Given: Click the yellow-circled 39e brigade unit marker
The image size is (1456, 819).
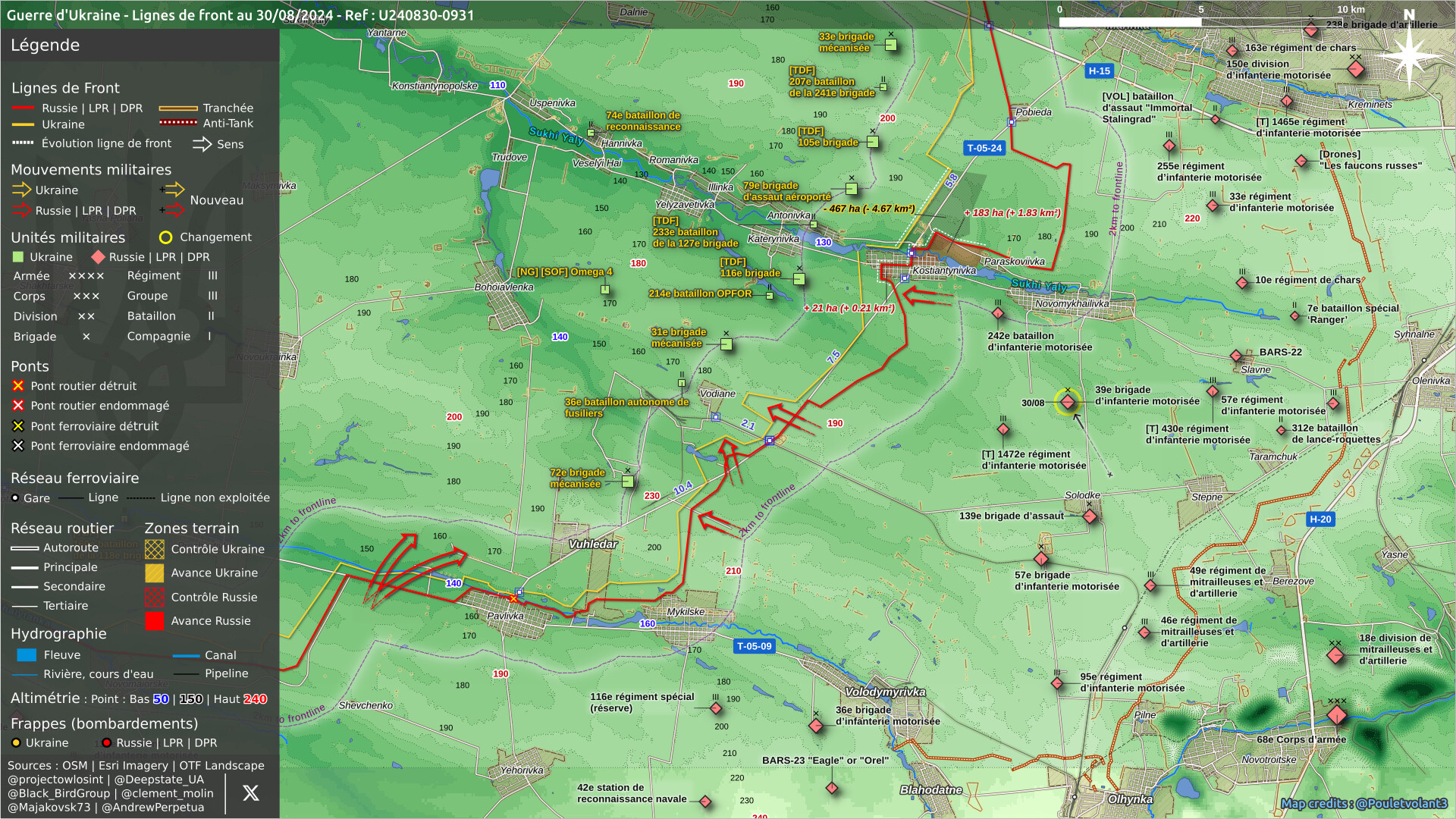Looking at the screenshot, I should point(1068,402).
